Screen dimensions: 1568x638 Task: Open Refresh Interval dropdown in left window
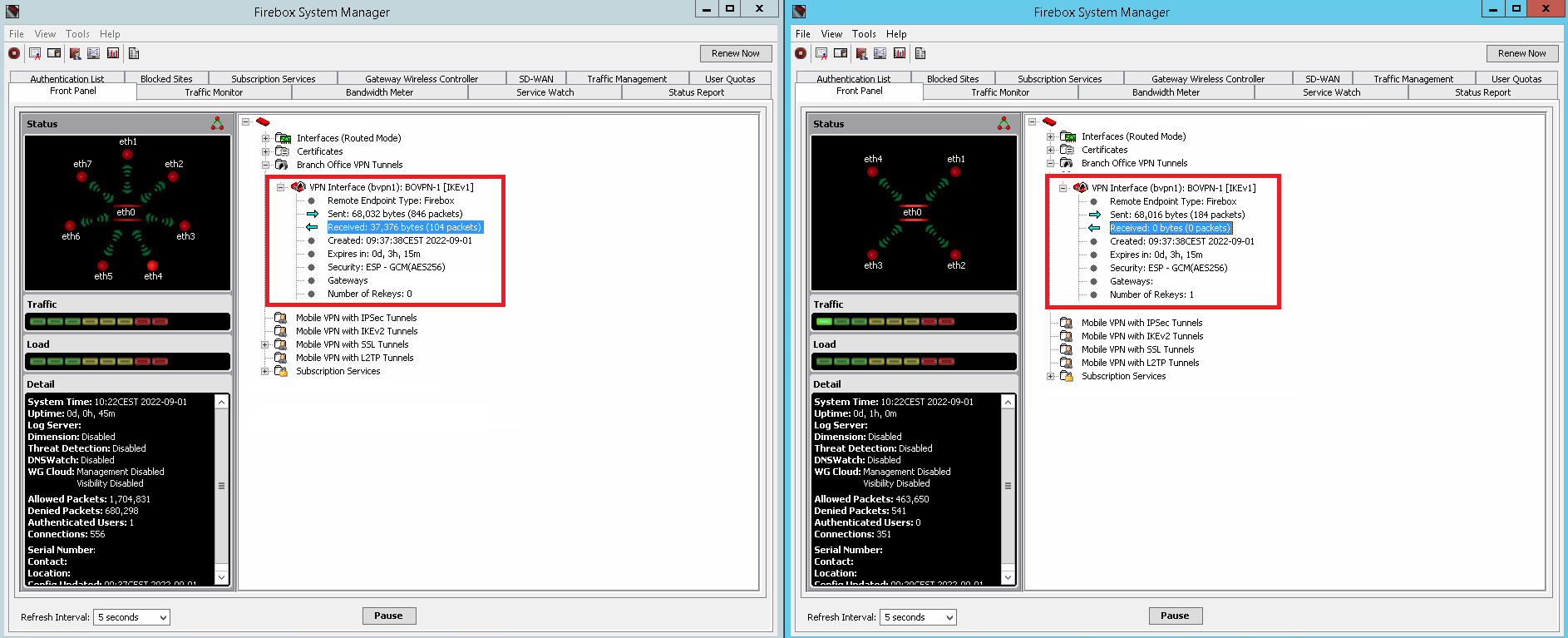coord(163,617)
